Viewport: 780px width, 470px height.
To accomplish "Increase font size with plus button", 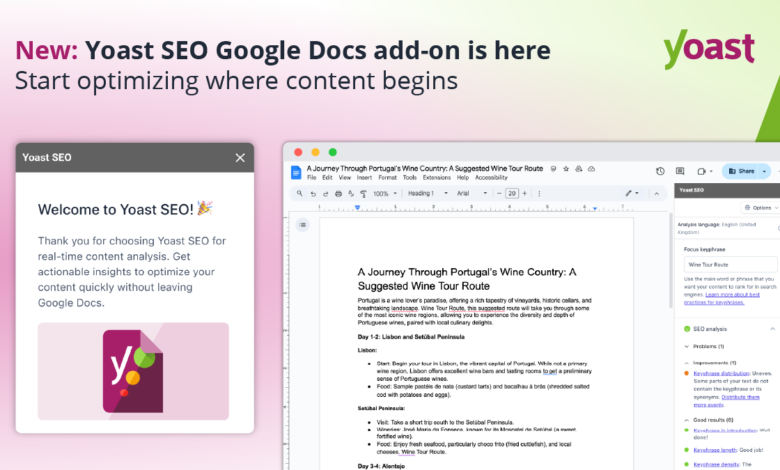I will [524, 193].
